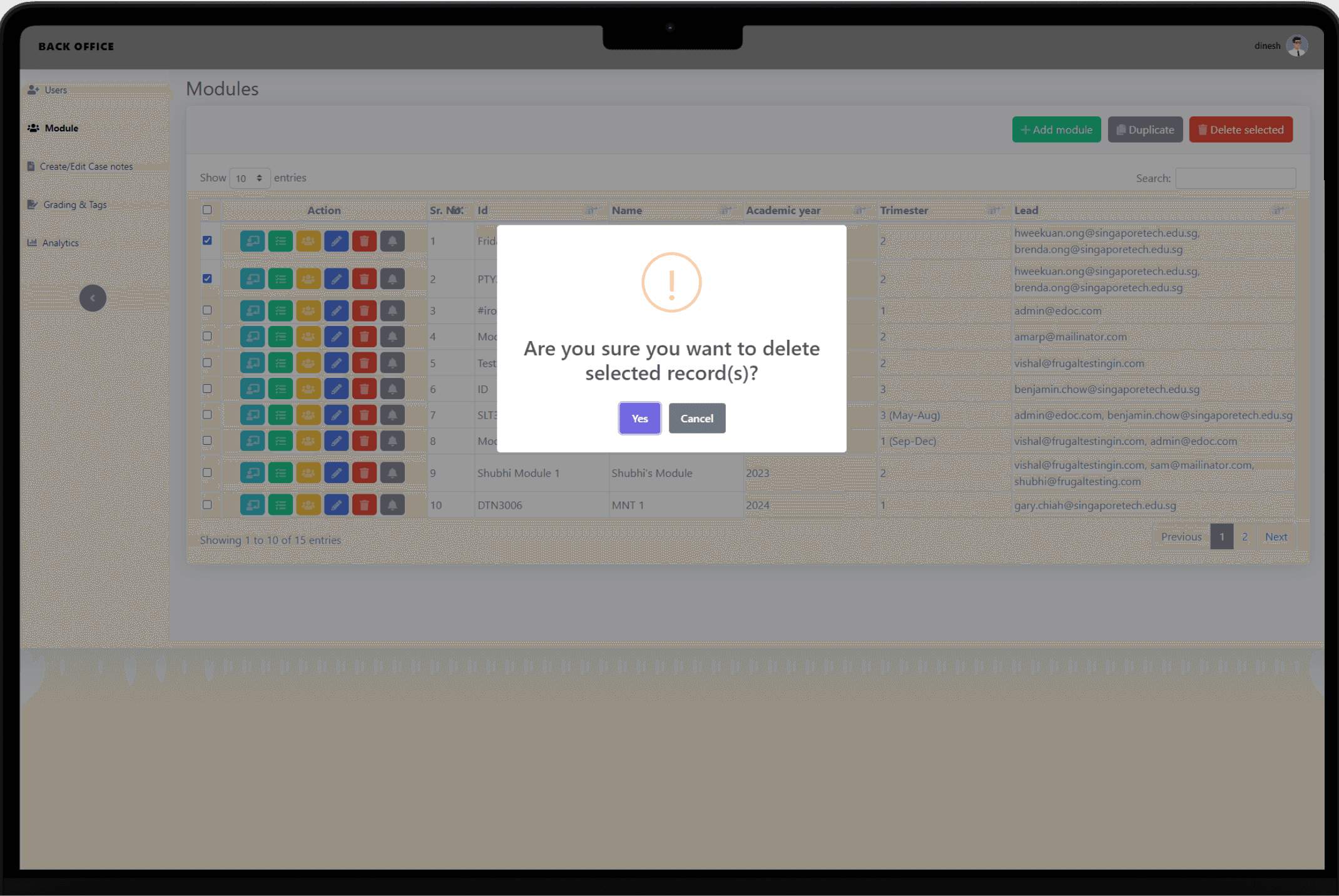Click the blue pencil edit icon in row 3
The height and width of the screenshot is (896, 1339).
coord(336,310)
